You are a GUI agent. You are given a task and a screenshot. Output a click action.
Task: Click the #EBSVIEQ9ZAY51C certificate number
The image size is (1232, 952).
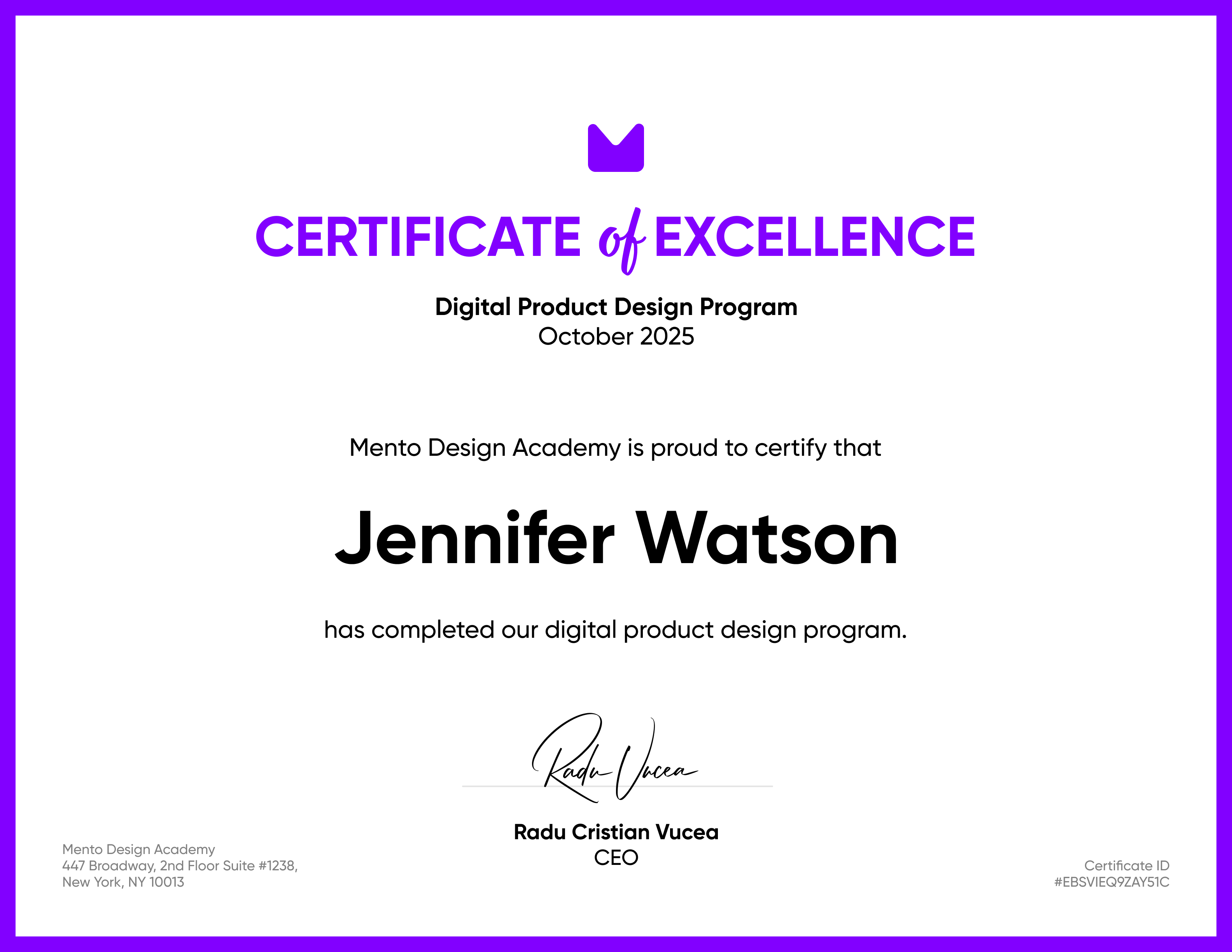click(1111, 882)
